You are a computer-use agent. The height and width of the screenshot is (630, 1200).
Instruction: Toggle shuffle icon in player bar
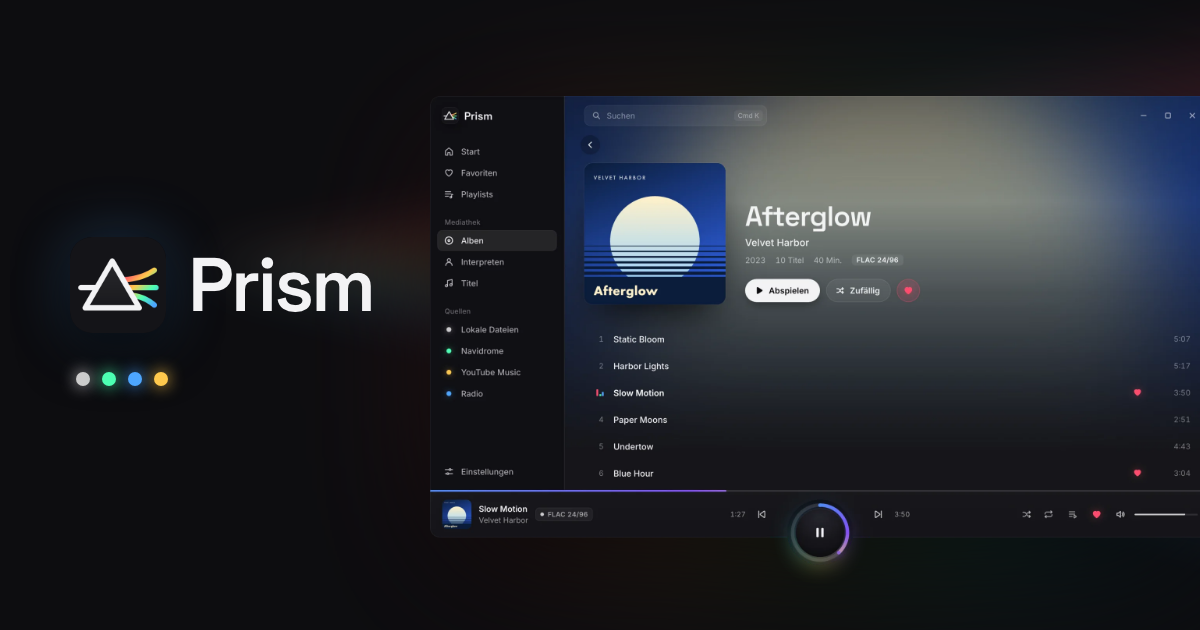(1026, 514)
